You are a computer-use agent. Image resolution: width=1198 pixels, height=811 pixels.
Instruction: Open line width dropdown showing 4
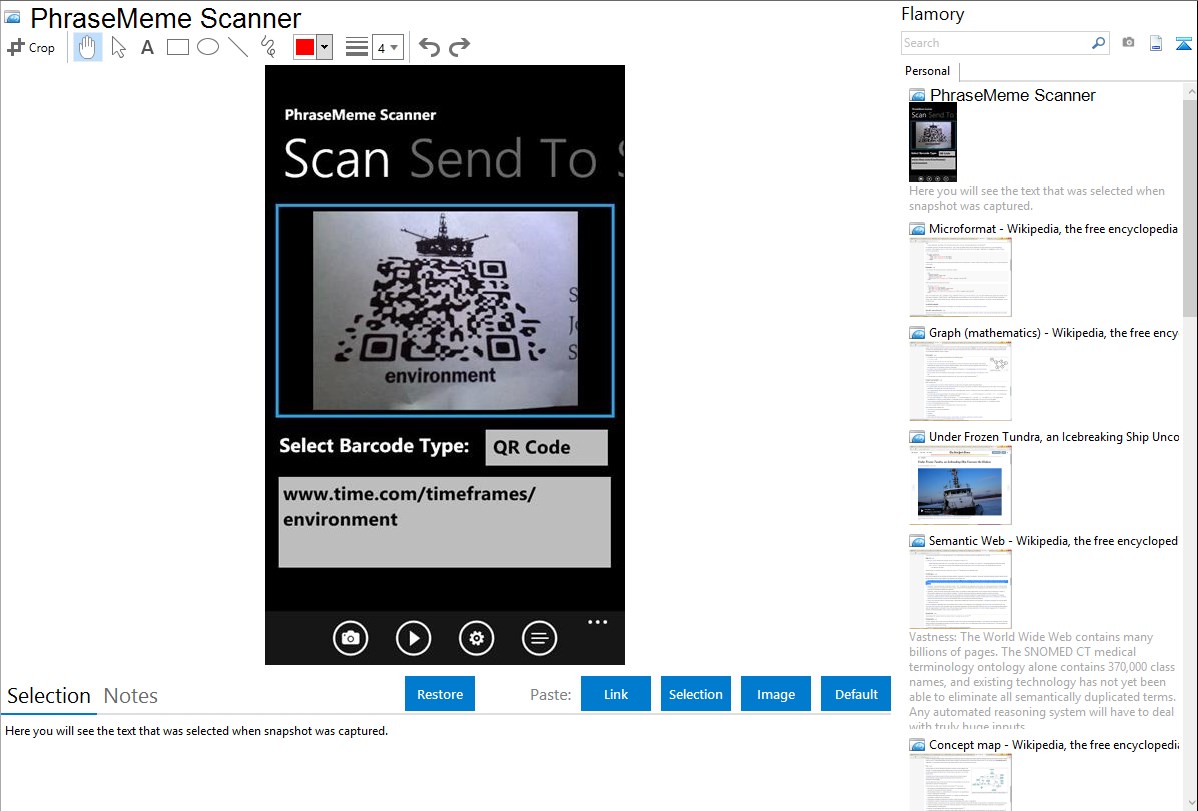387,47
